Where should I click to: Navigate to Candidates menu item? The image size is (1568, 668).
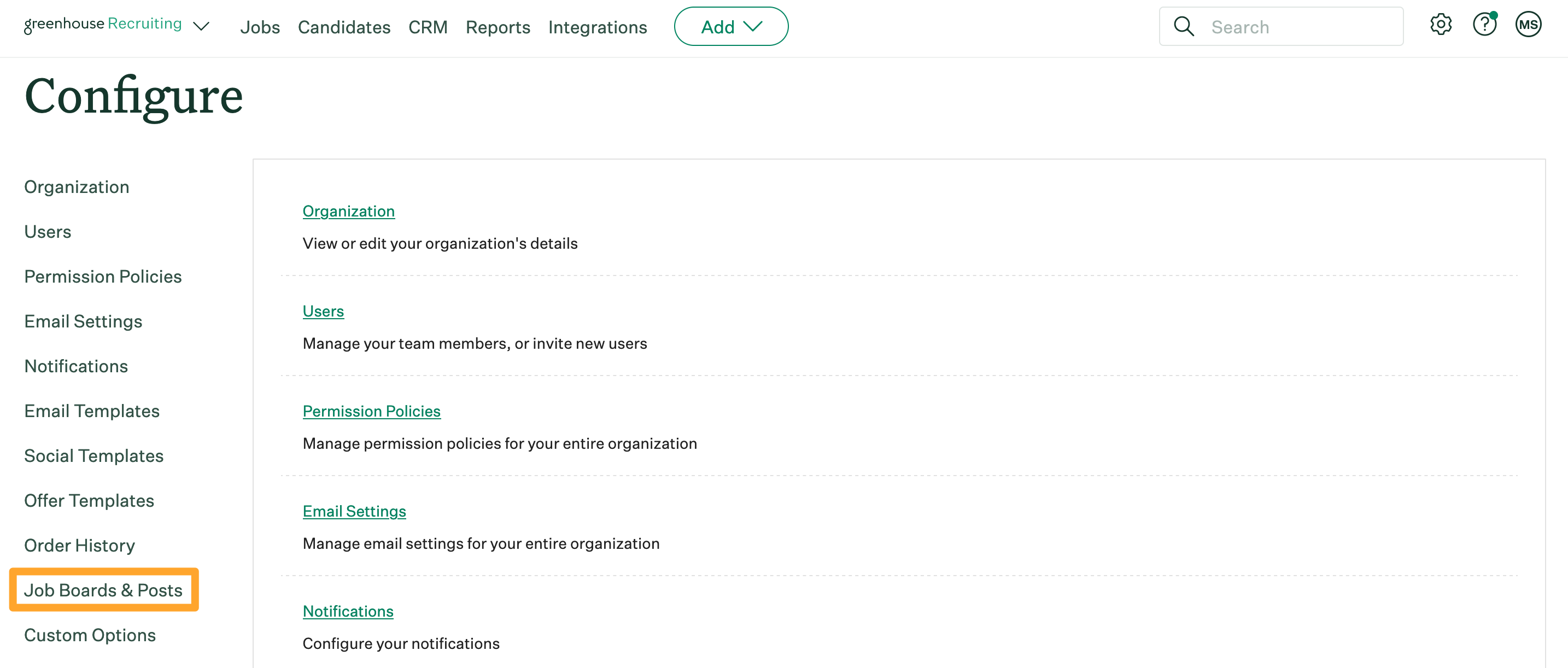[344, 26]
